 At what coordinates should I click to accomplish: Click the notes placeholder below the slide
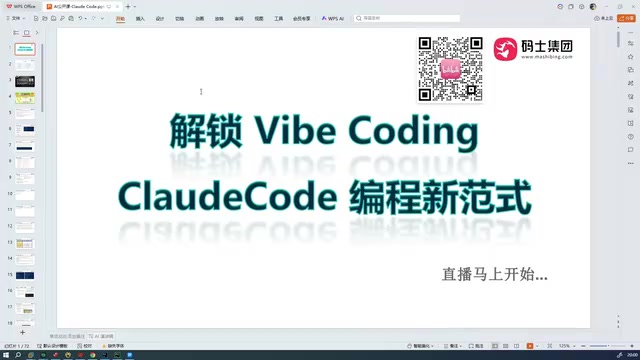(x=67, y=336)
